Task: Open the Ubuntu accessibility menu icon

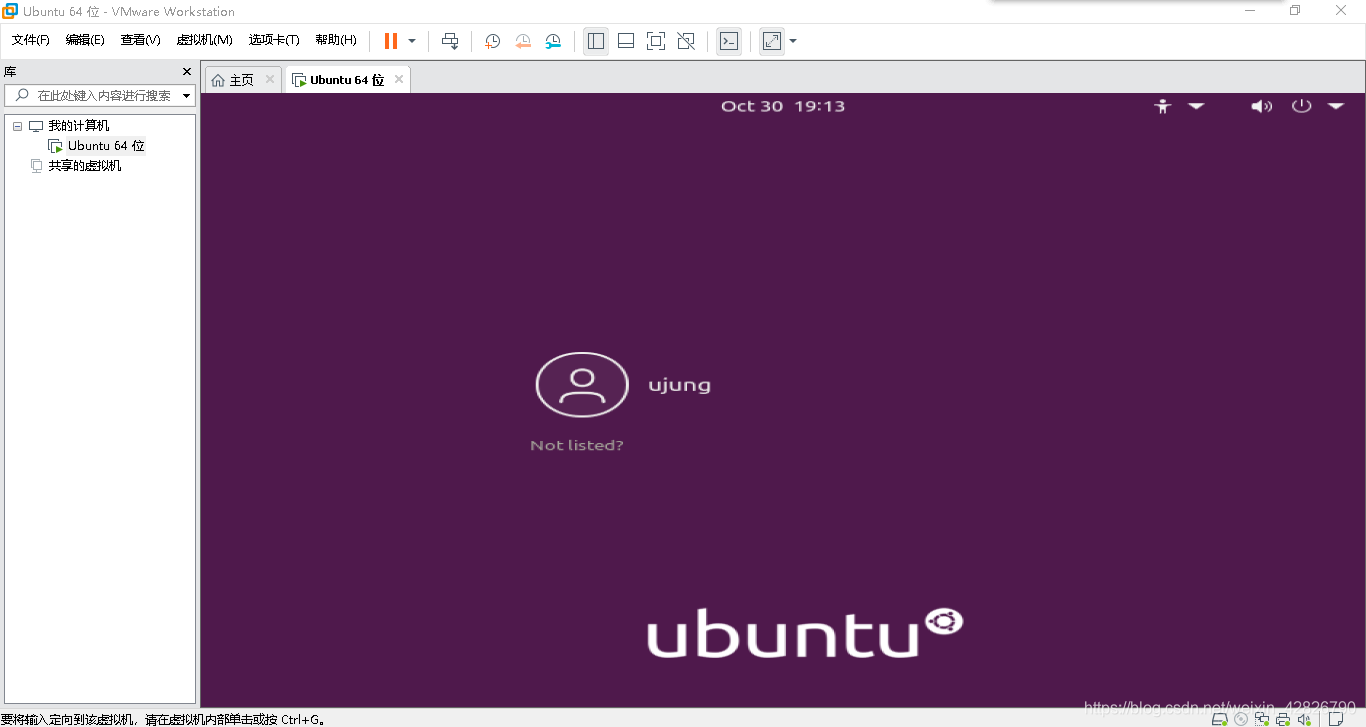Action: 1162,106
